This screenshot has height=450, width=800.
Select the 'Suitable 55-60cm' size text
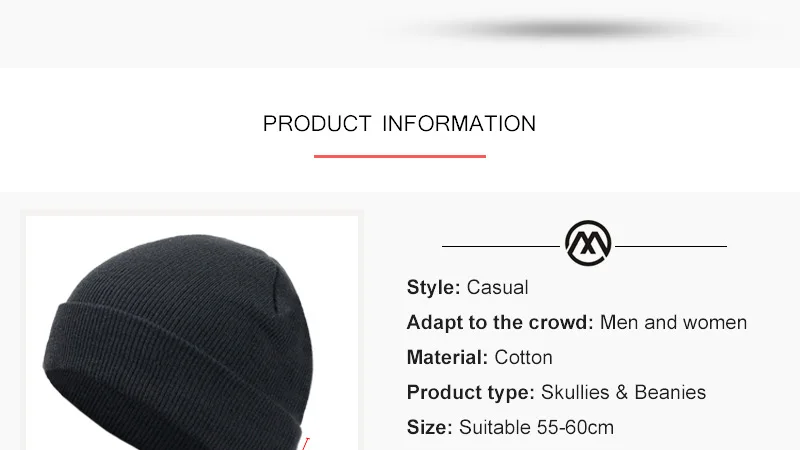click(x=536, y=428)
